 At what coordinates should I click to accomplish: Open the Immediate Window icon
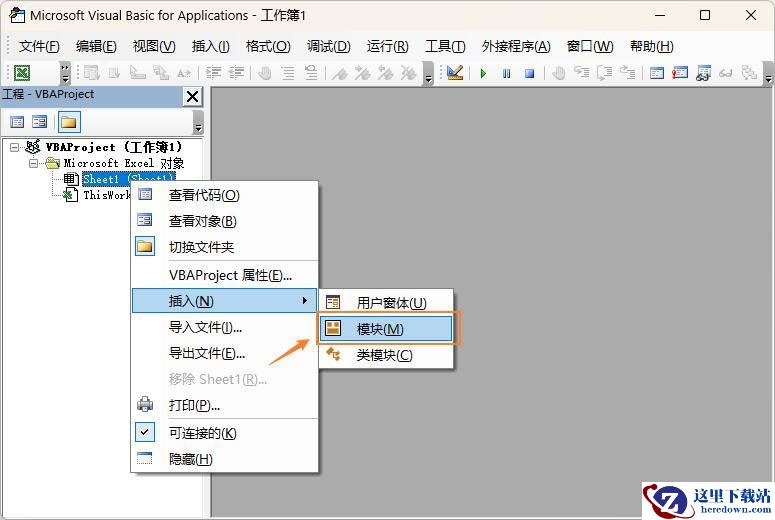(680, 73)
